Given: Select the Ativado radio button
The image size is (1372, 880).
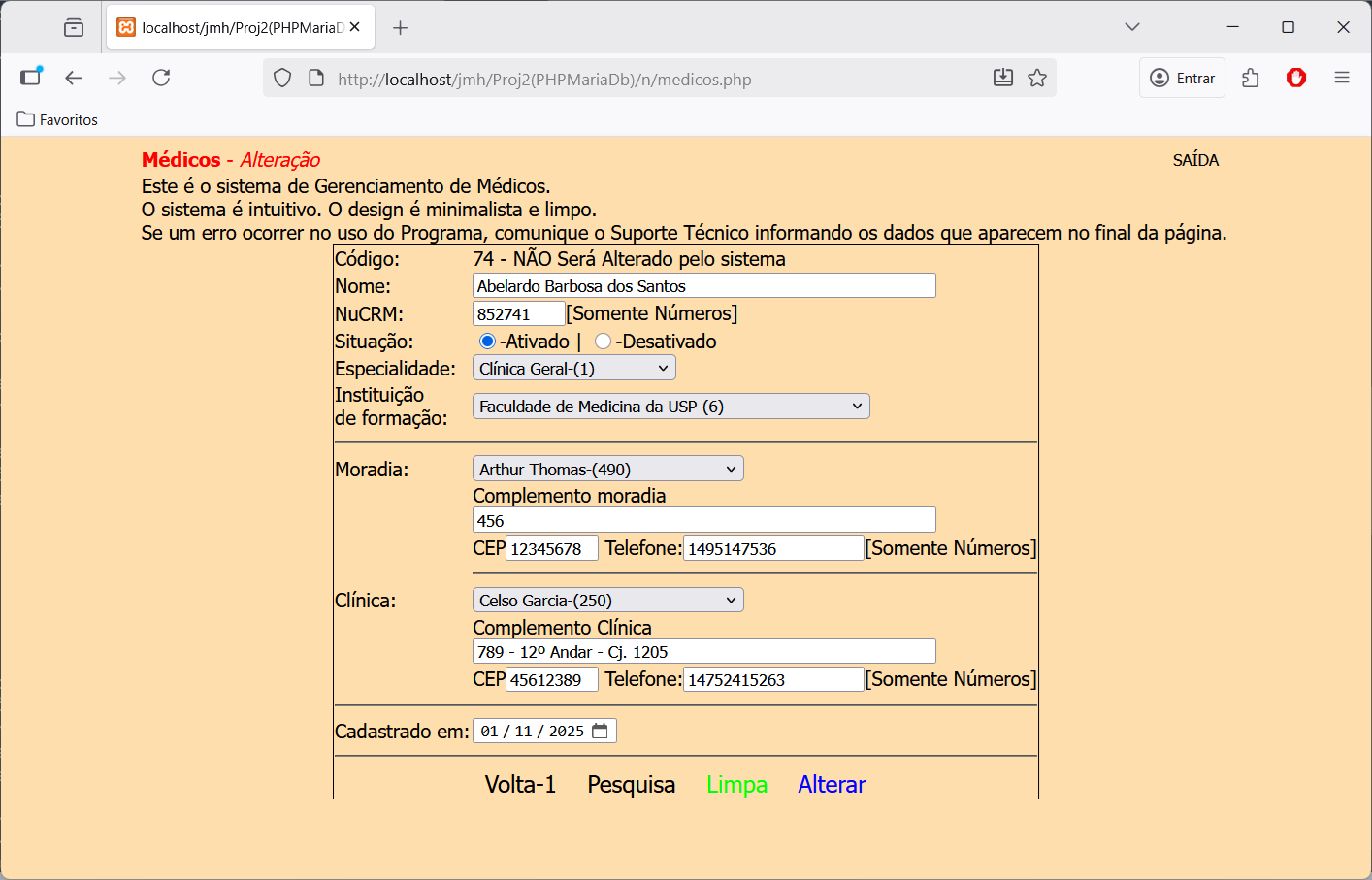Looking at the screenshot, I should click(x=487, y=342).
